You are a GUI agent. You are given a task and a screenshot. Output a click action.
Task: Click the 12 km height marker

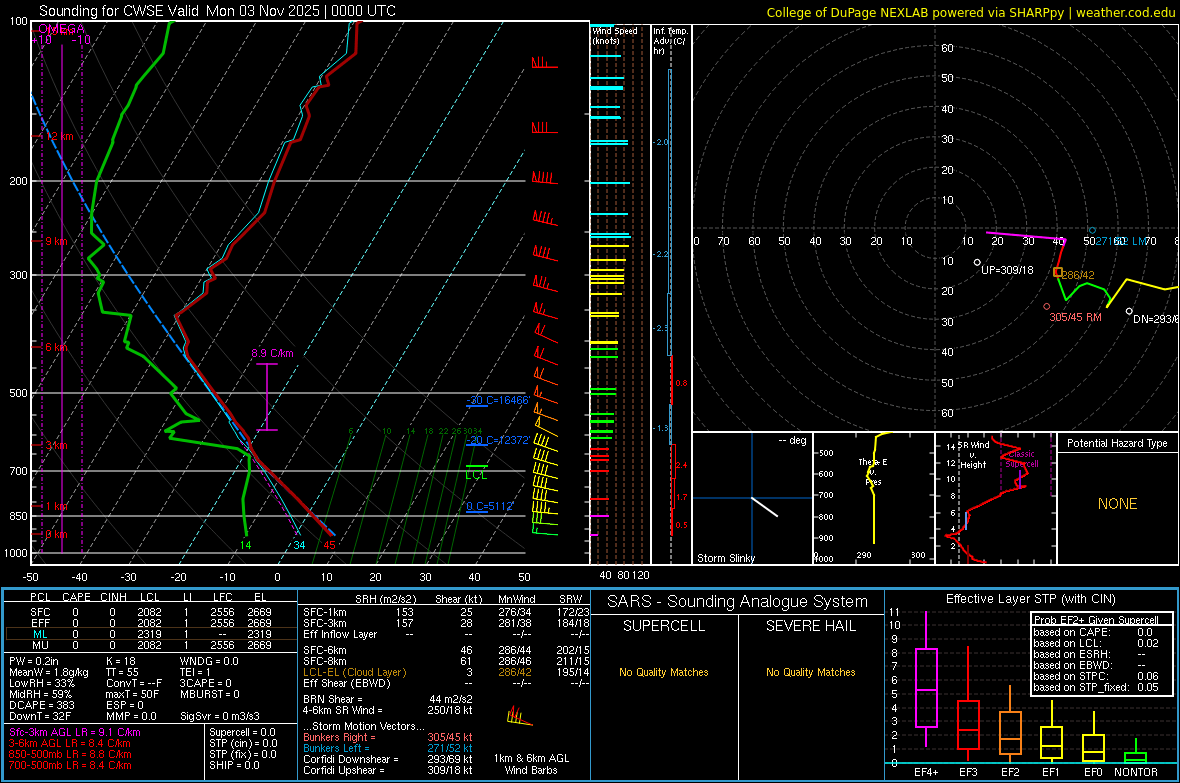(59, 136)
